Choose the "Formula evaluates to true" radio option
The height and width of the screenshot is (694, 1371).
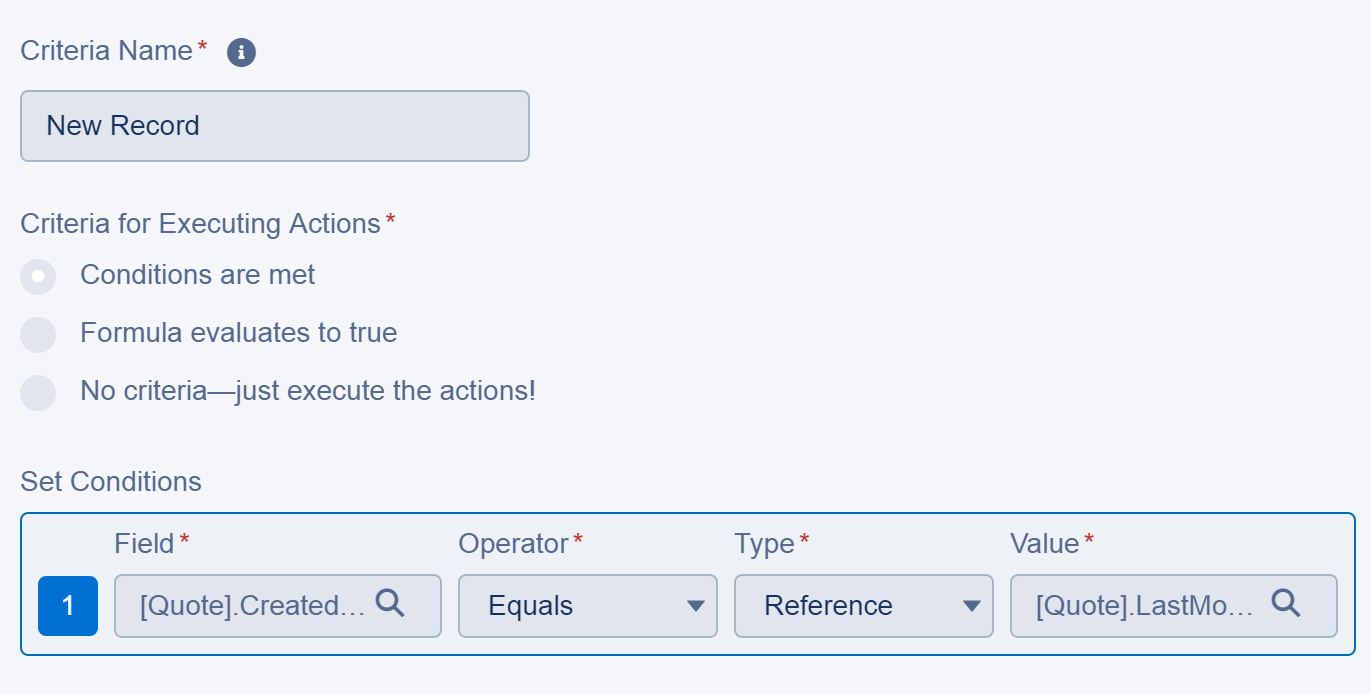(x=38, y=334)
